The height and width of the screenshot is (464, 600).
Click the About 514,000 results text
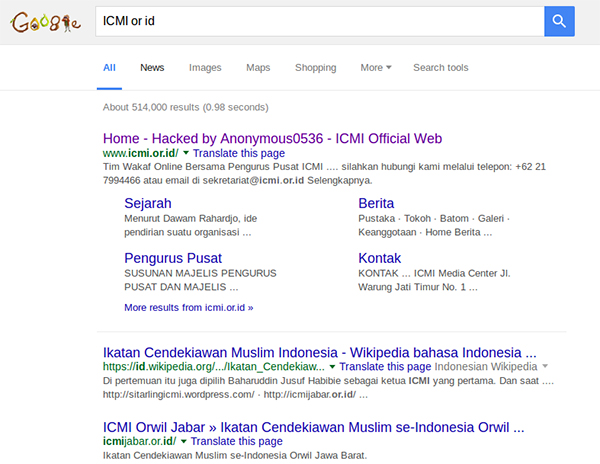coord(186,107)
